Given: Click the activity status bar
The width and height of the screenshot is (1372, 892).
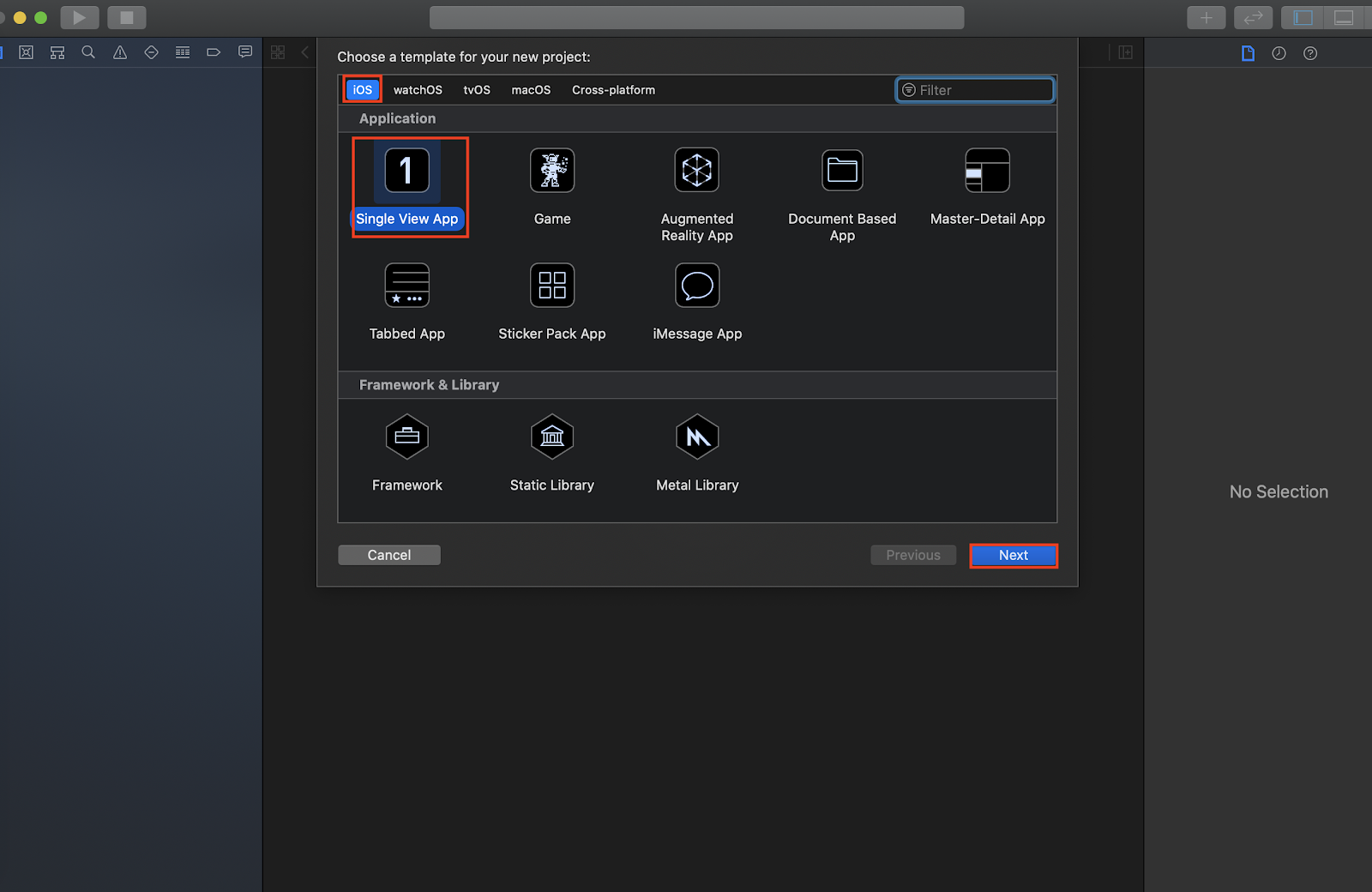Looking at the screenshot, I should (696, 17).
